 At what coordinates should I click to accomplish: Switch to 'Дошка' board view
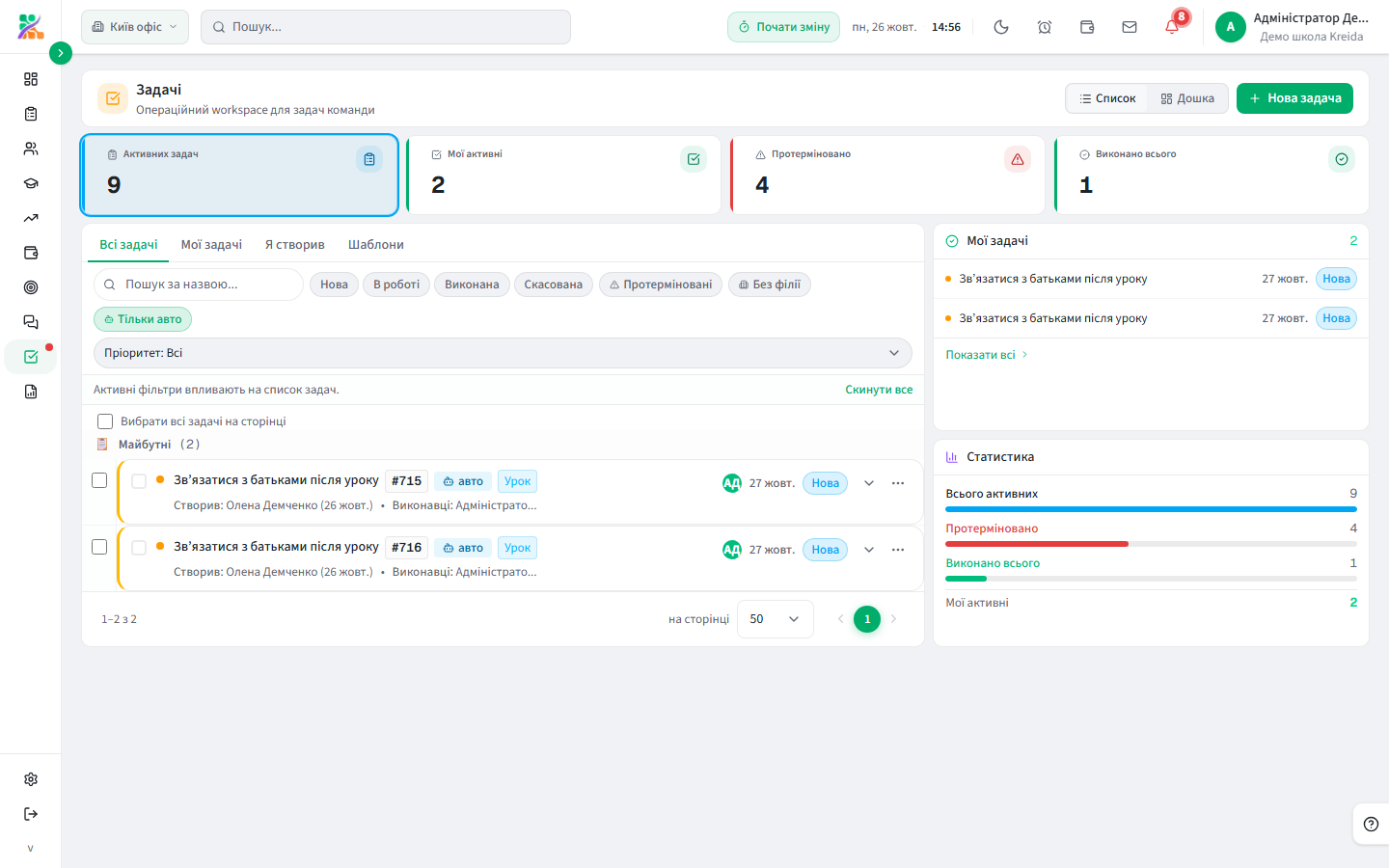pos(1187,98)
